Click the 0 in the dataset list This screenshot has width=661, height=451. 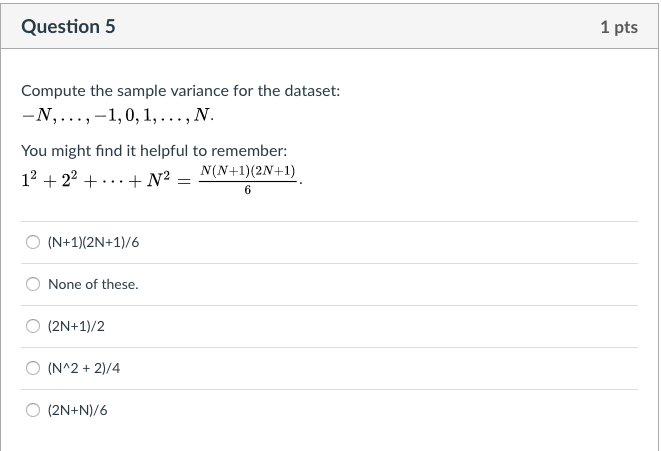click(129, 115)
